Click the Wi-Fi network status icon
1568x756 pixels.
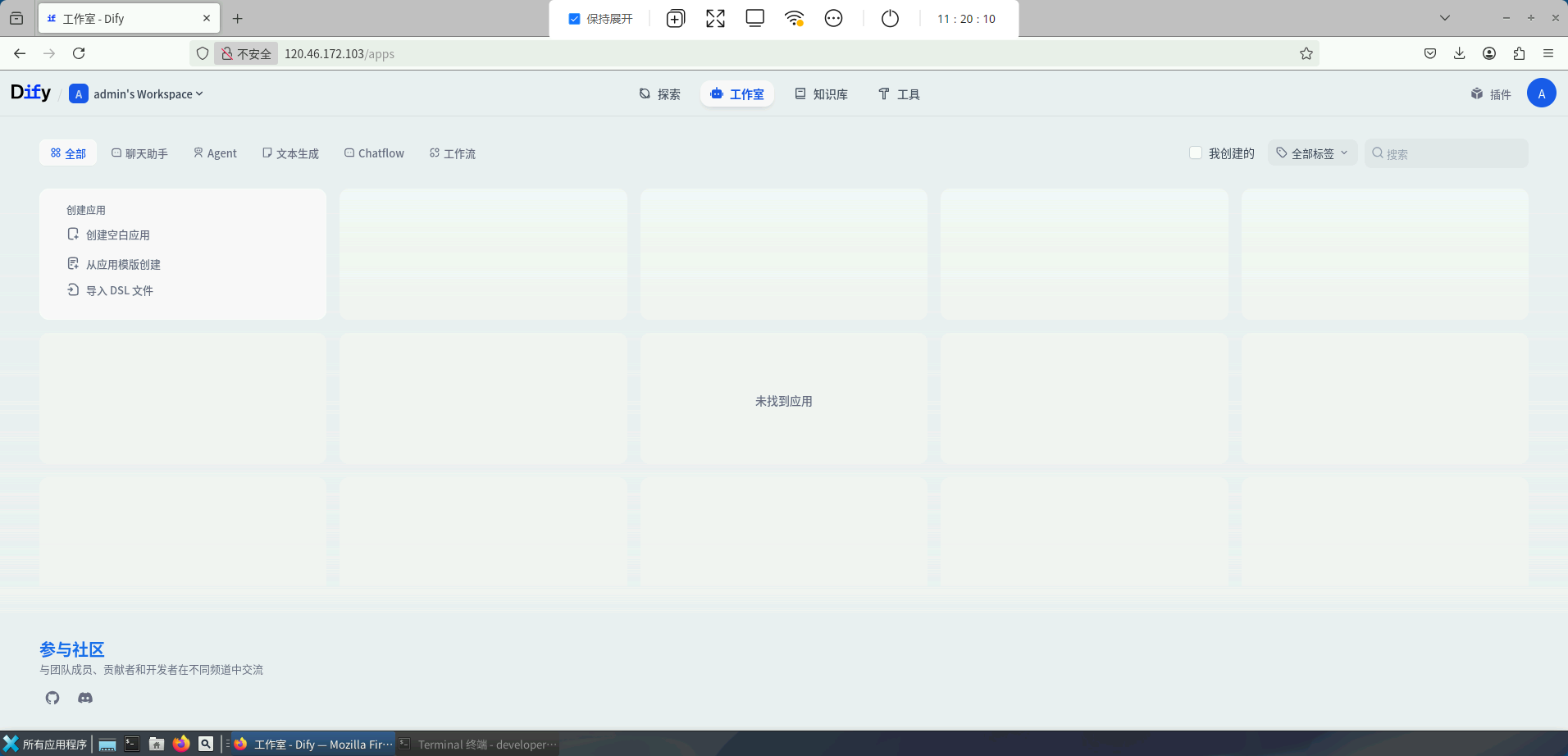click(794, 18)
